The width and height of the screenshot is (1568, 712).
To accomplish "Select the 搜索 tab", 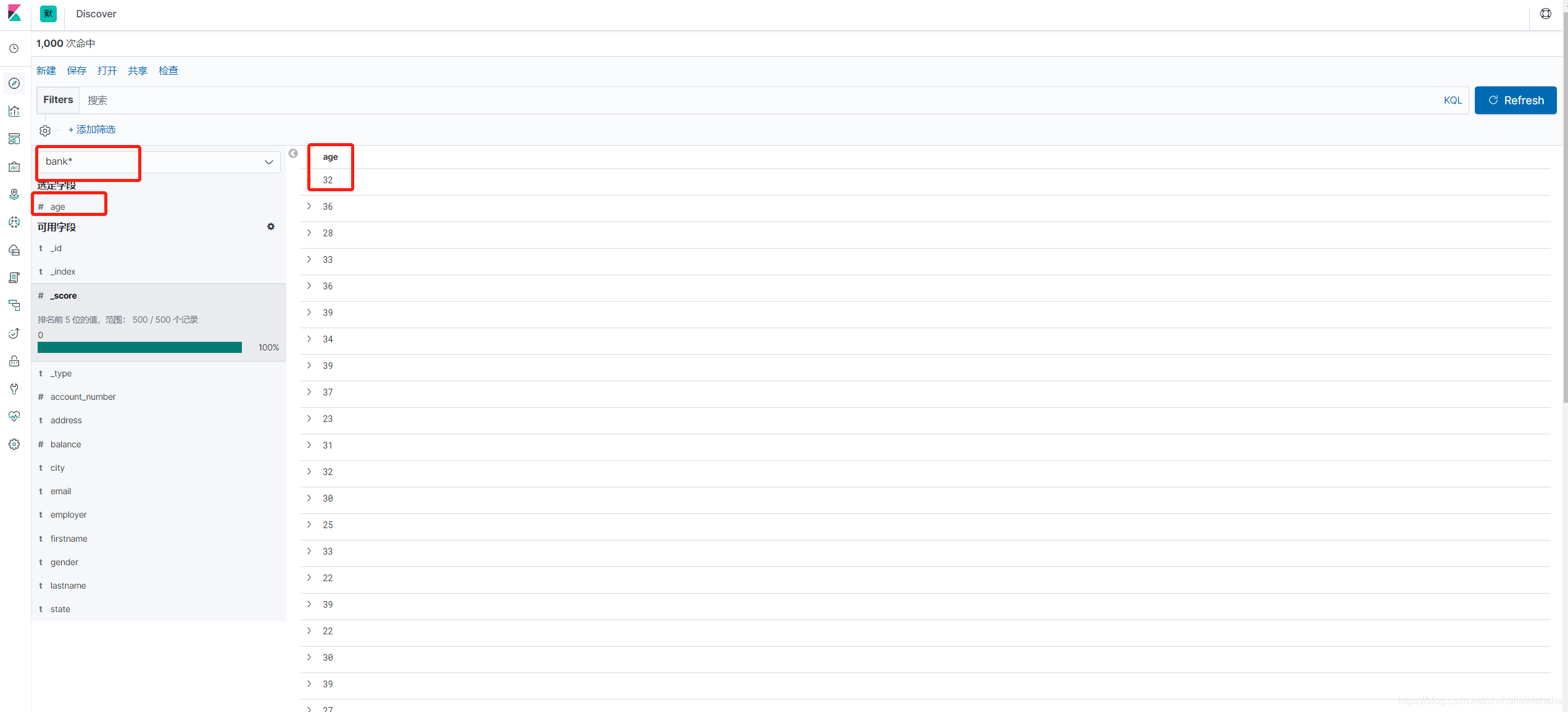I will coord(97,100).
